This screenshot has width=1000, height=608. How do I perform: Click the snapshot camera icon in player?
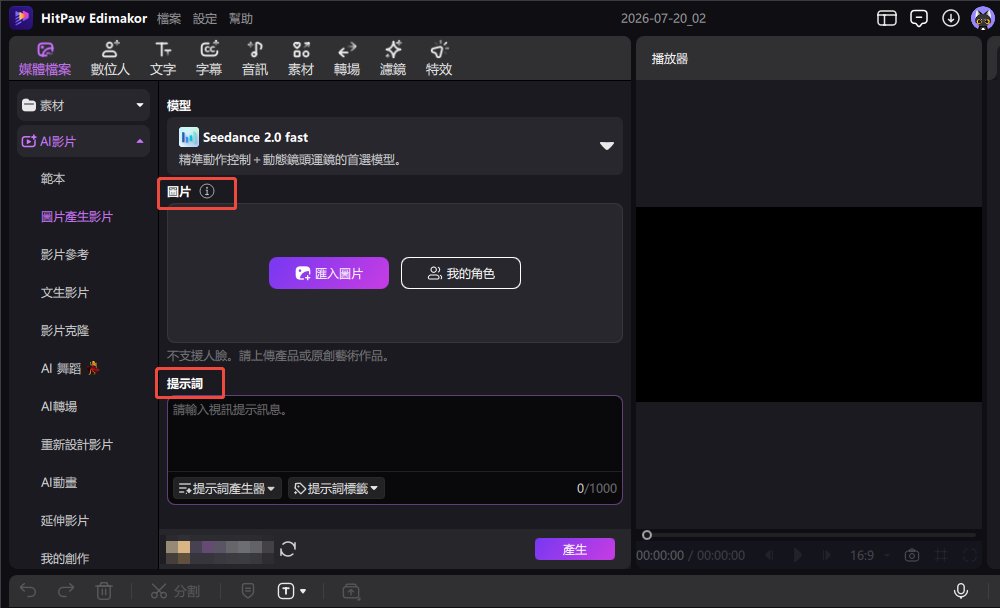912,555
